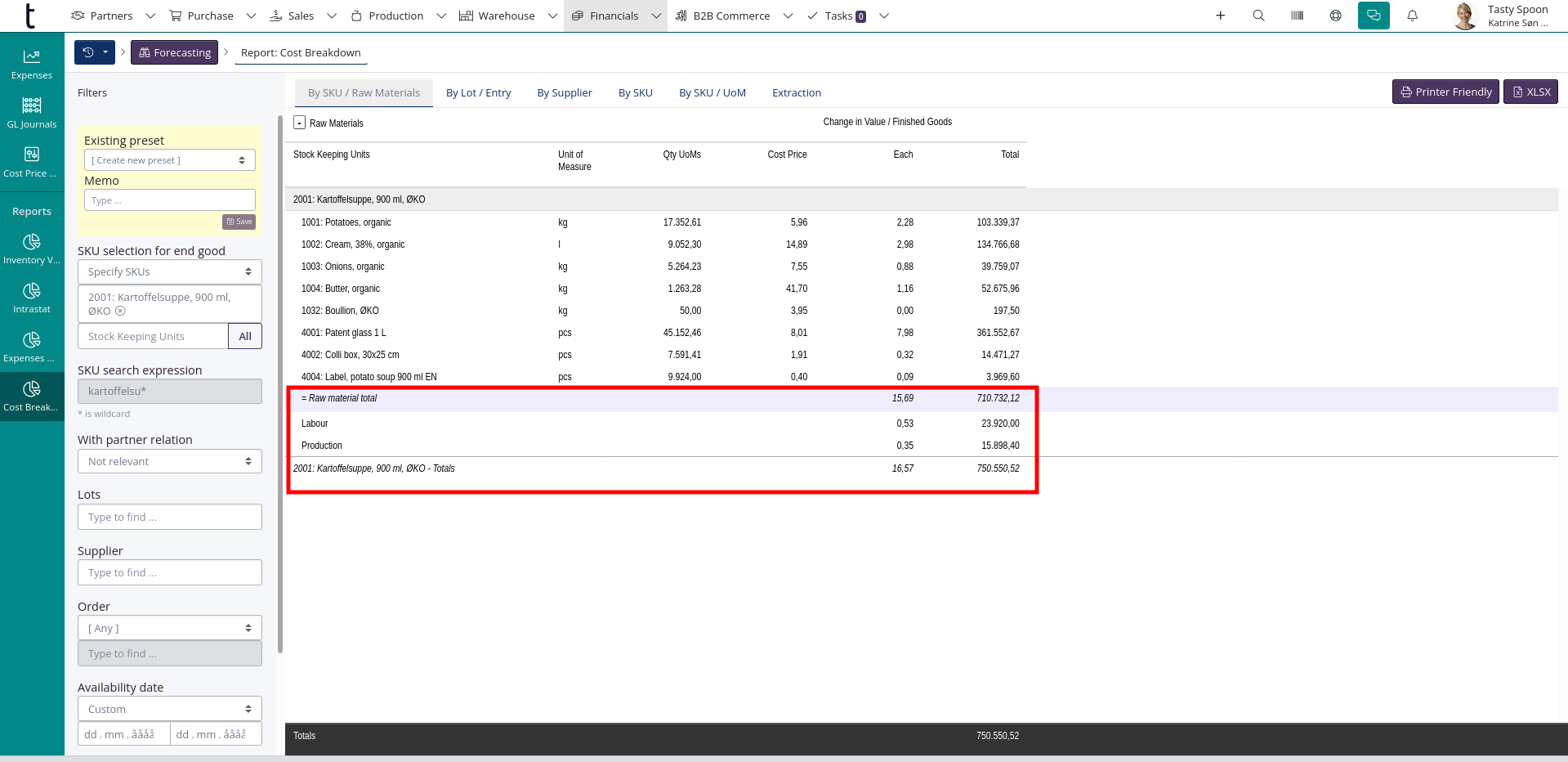This screenshot has height=762, width=1568.
Task: Open the notifications bell
Action: (1412, 16)
